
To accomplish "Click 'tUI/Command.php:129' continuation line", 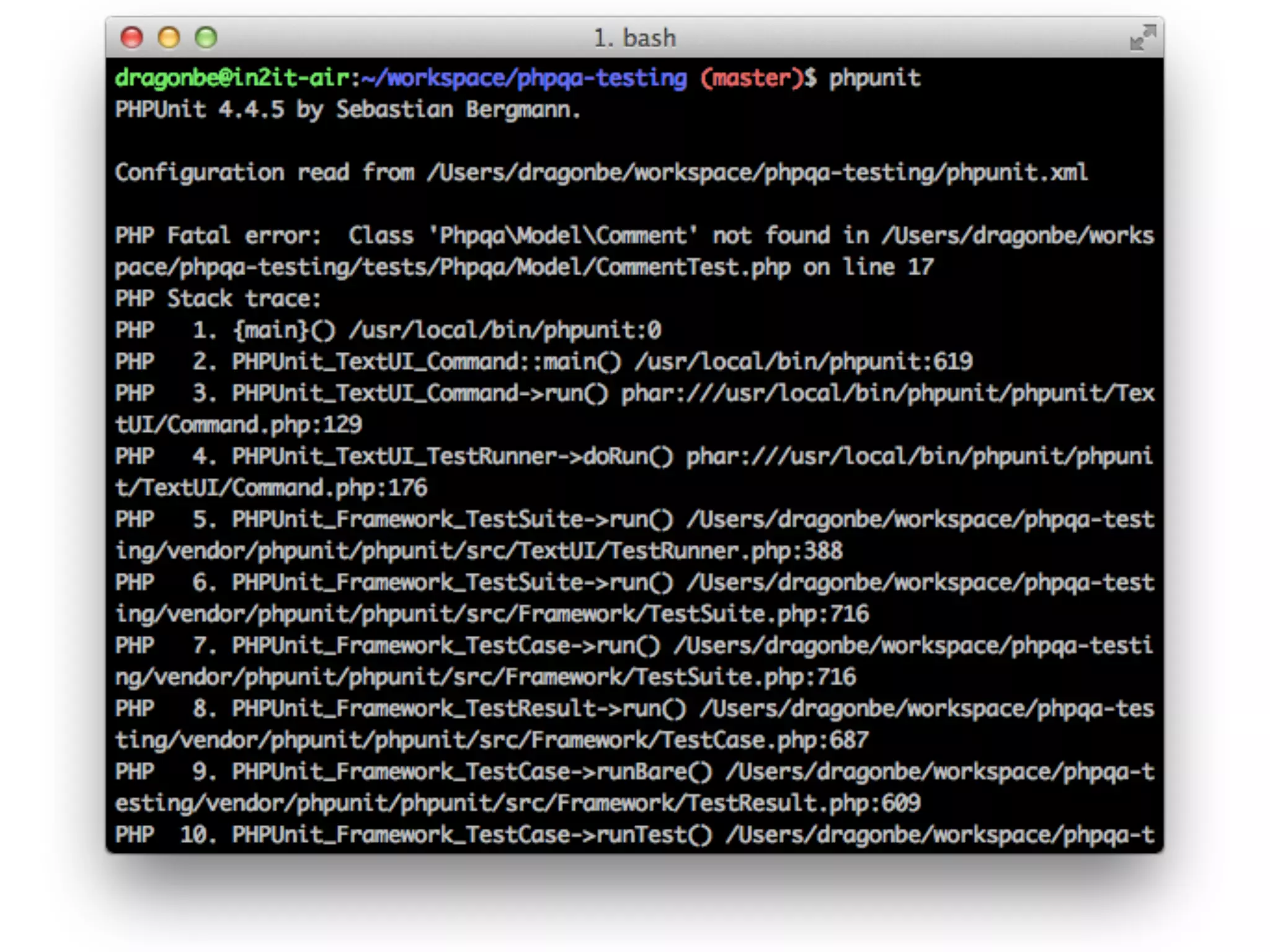I will pyautogui.click(x=239, y=425).
